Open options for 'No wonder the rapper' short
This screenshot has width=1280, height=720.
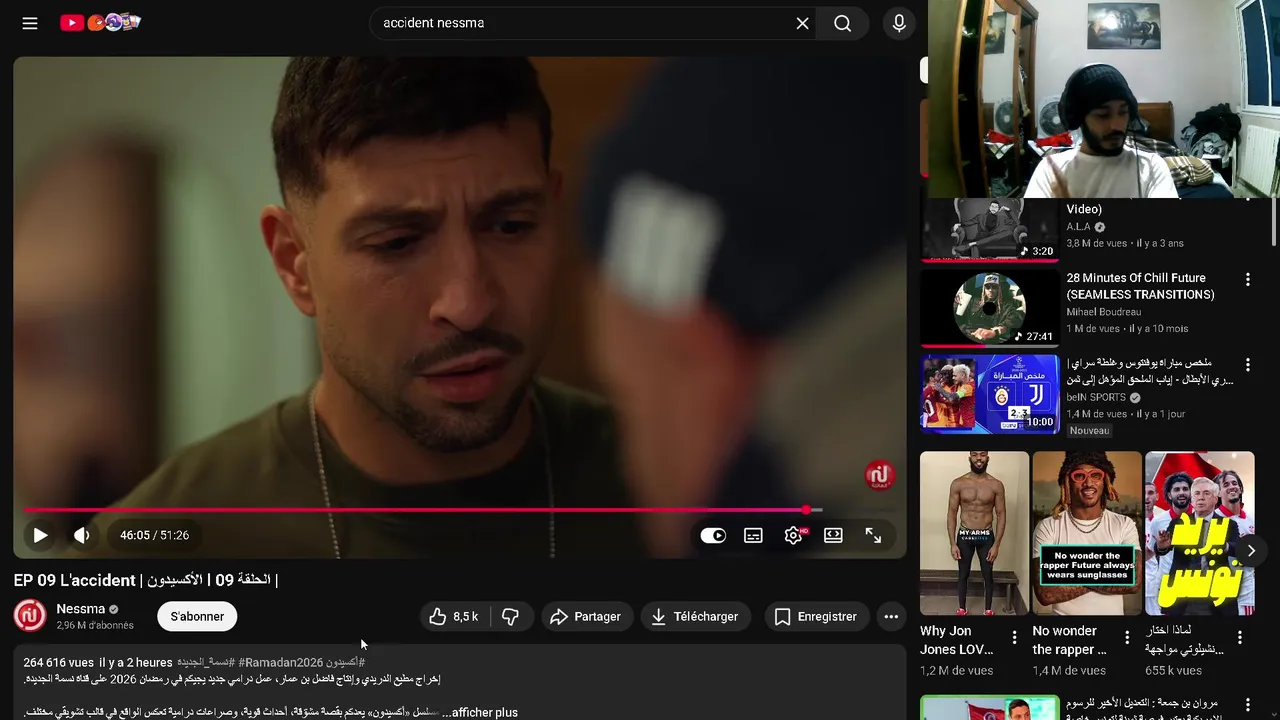point(1127,637)
